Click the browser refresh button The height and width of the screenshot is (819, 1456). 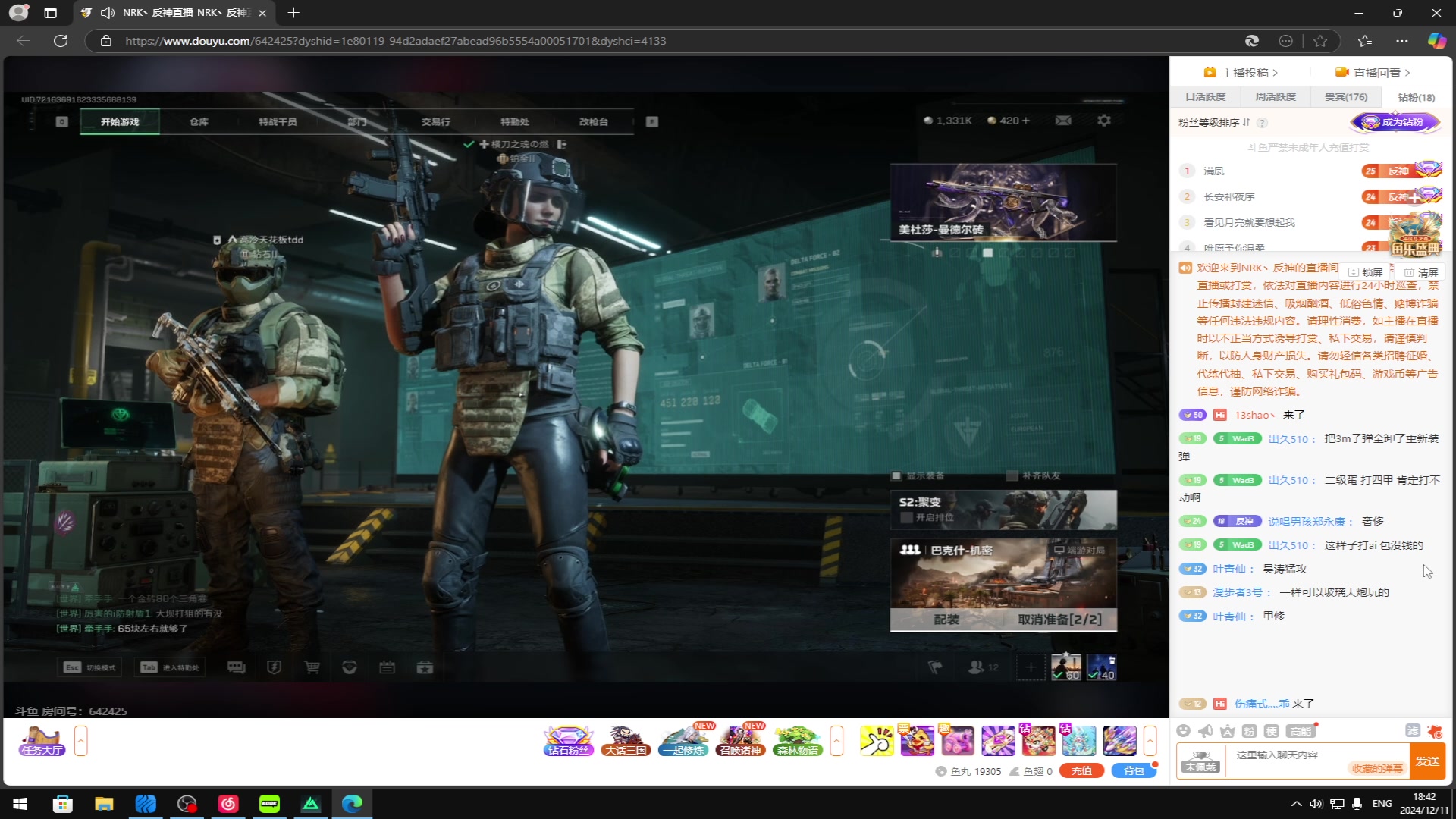(61, 41)
